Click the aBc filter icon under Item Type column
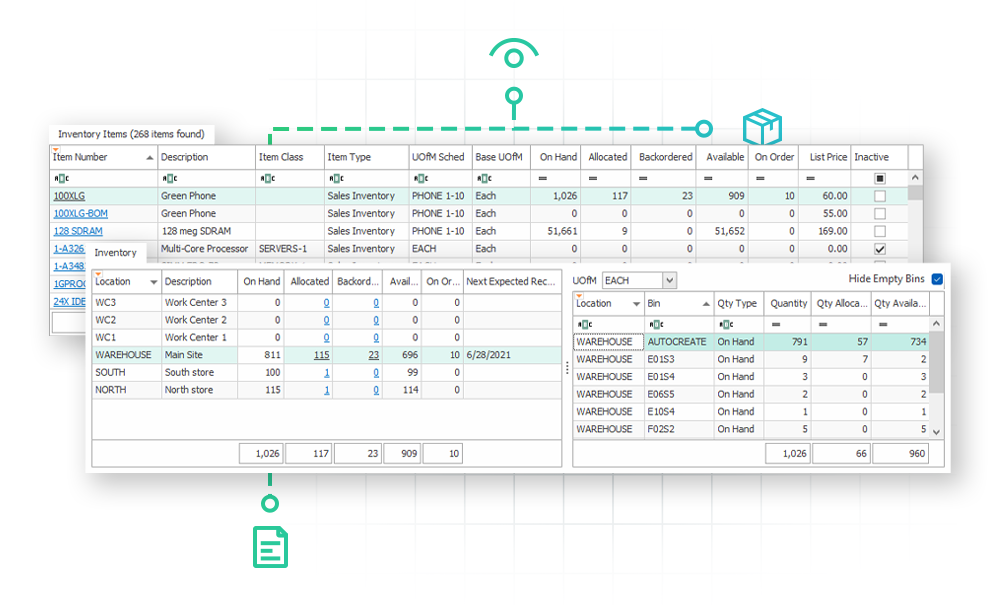Viewport: 1000px width, 605px height. tap(335, 177)
